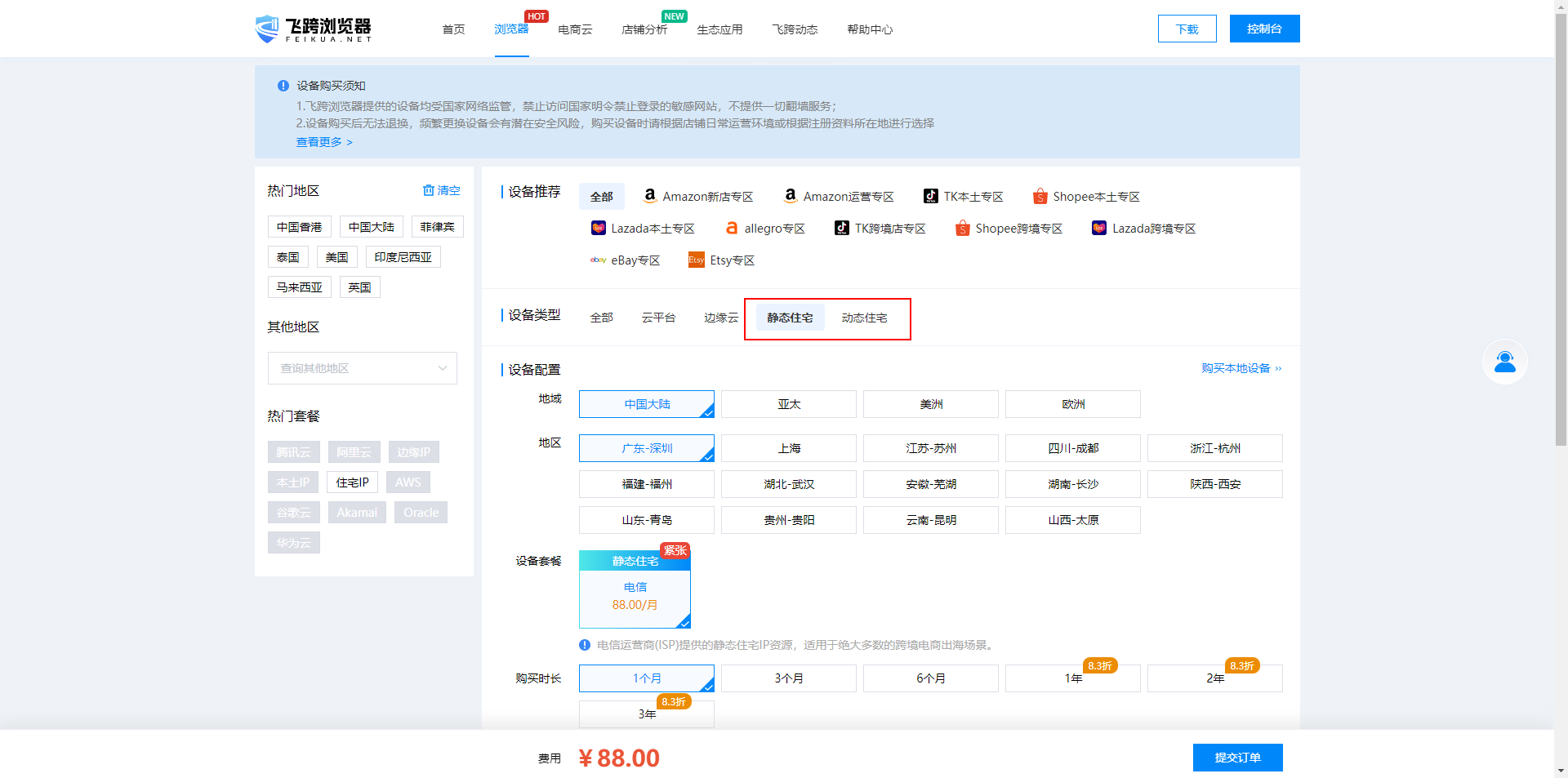Click the Feikua browser logo
Image resolution: width=1568 pixels, height=778 pixels.
[x=314, y=29]
